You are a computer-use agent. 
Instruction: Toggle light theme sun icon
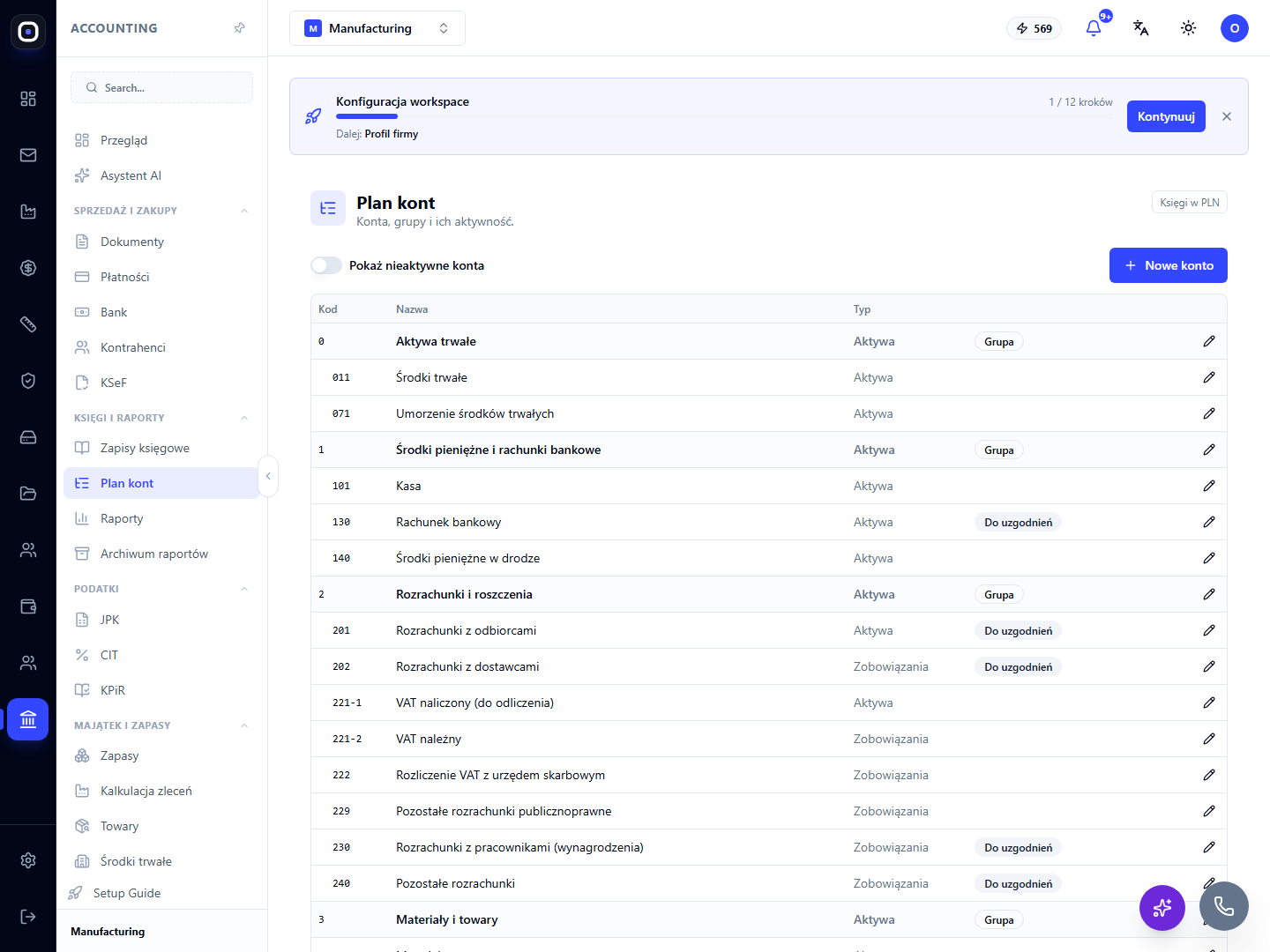click(x=1189, y=28)
